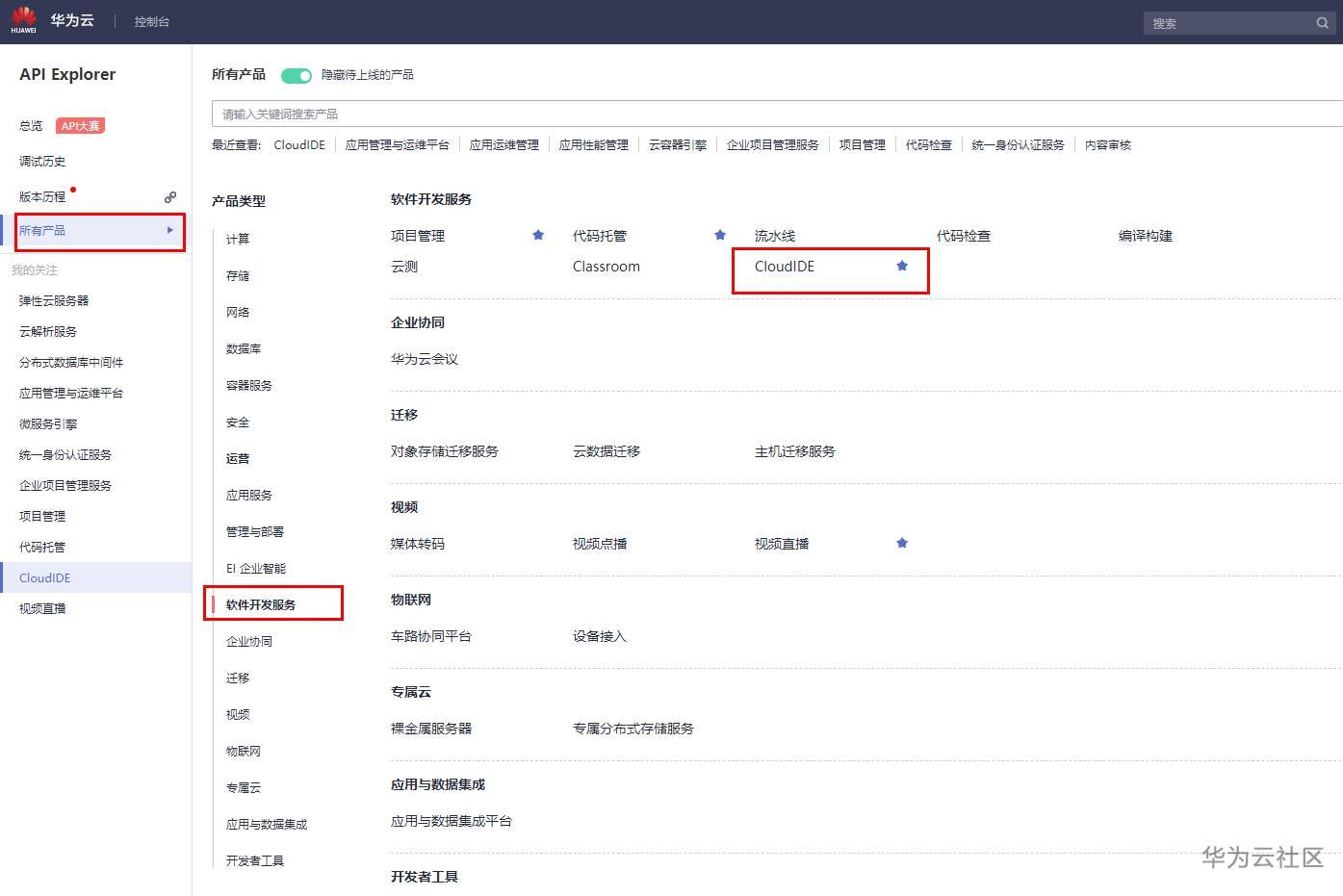Open 微服务引擎 in my favorites
This screenshot has height=896, width=1343.
pos(48,424)
